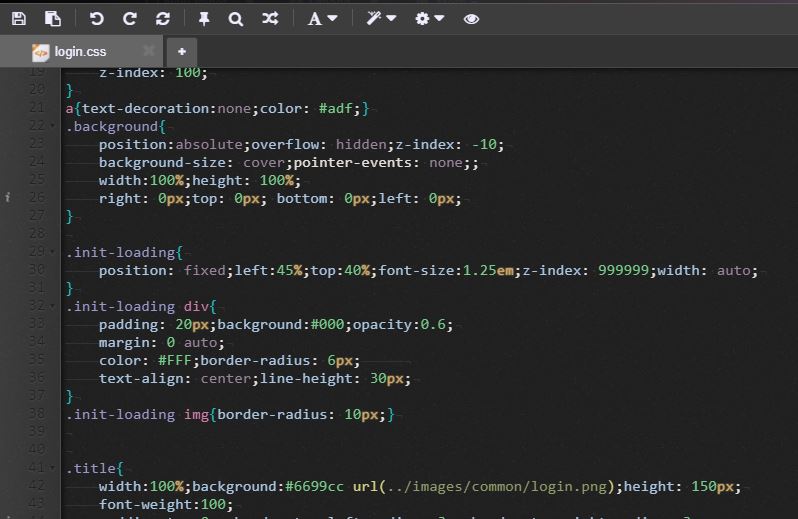This screenshot has height=519, width=798.
Task: Click the refresh/reload icon
Action: pos(163,18)
